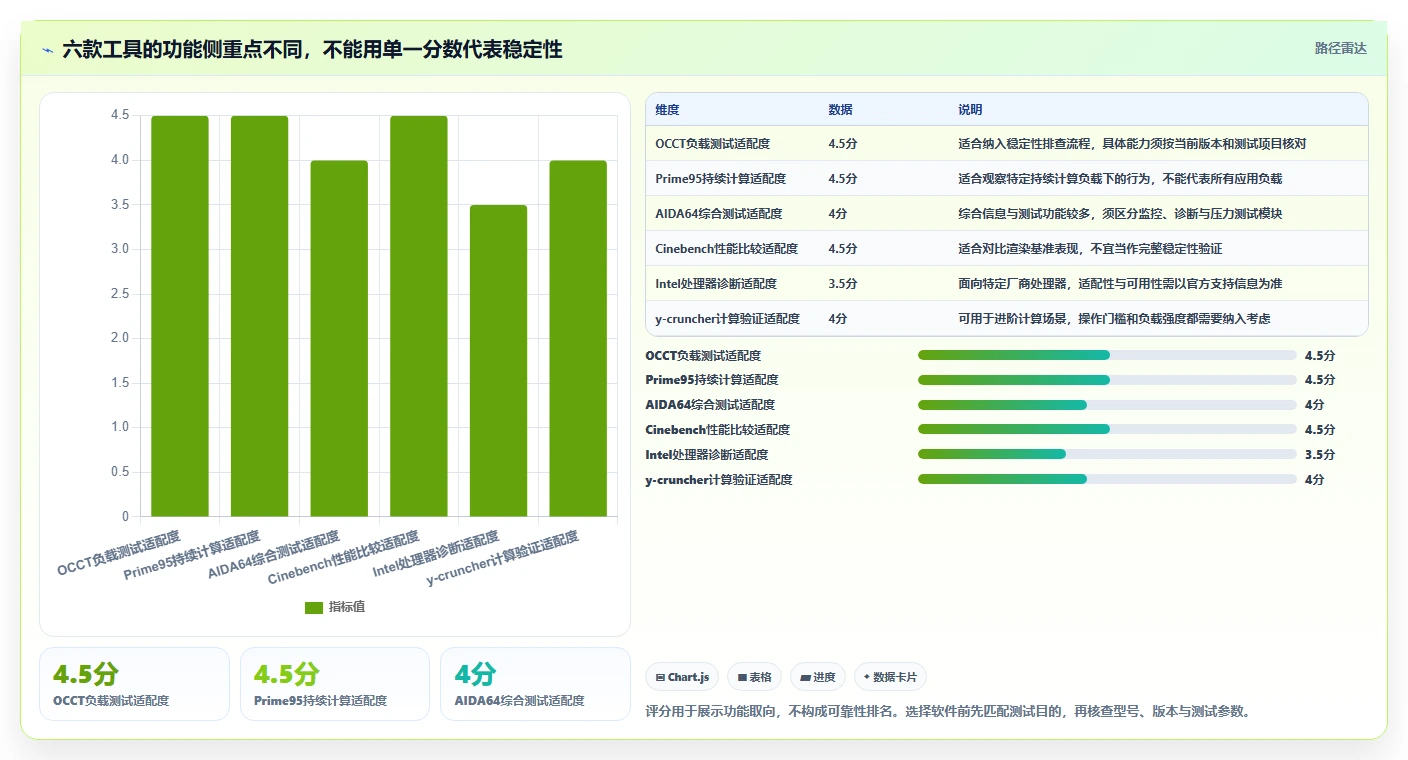
Task: Click the 进度 chip
Action: click(x=818, y=677)
